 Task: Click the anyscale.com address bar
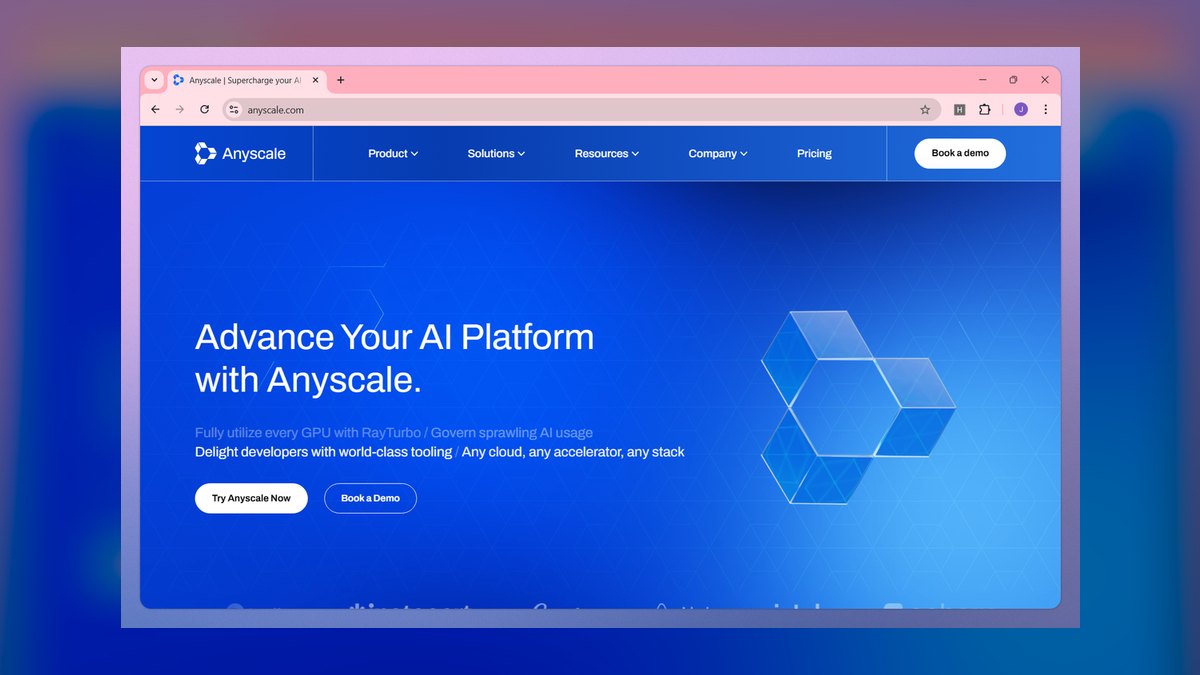pos(580,110)
